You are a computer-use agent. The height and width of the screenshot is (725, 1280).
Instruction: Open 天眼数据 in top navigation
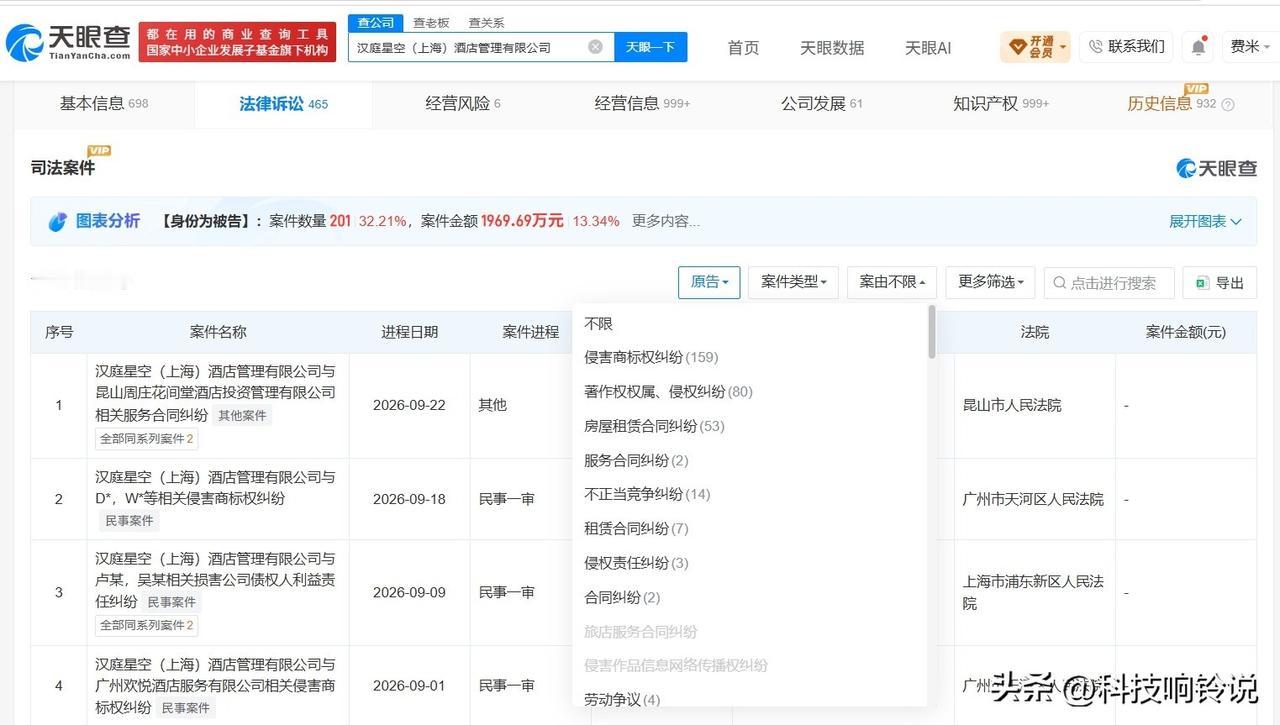pos(832,48)
